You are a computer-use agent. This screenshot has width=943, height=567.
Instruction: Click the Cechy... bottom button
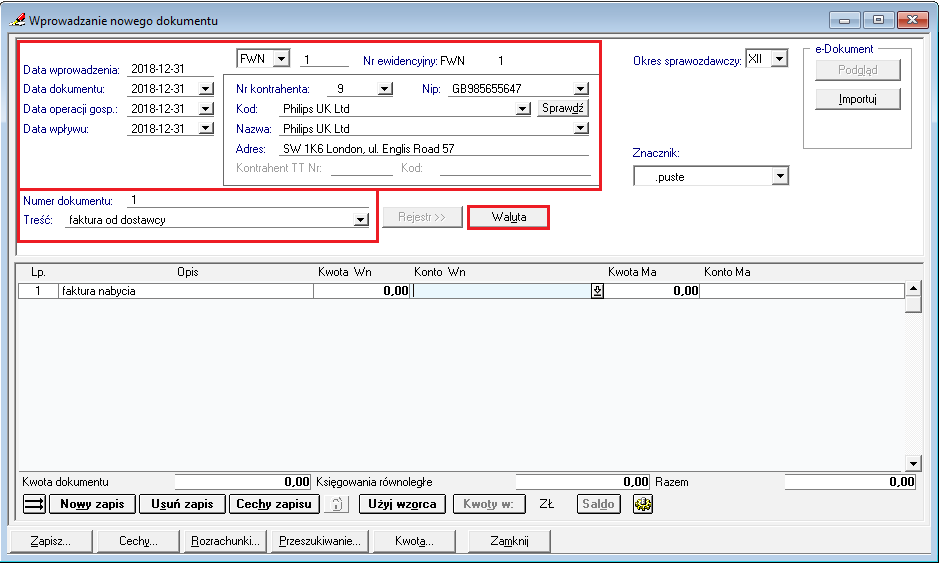138,541
